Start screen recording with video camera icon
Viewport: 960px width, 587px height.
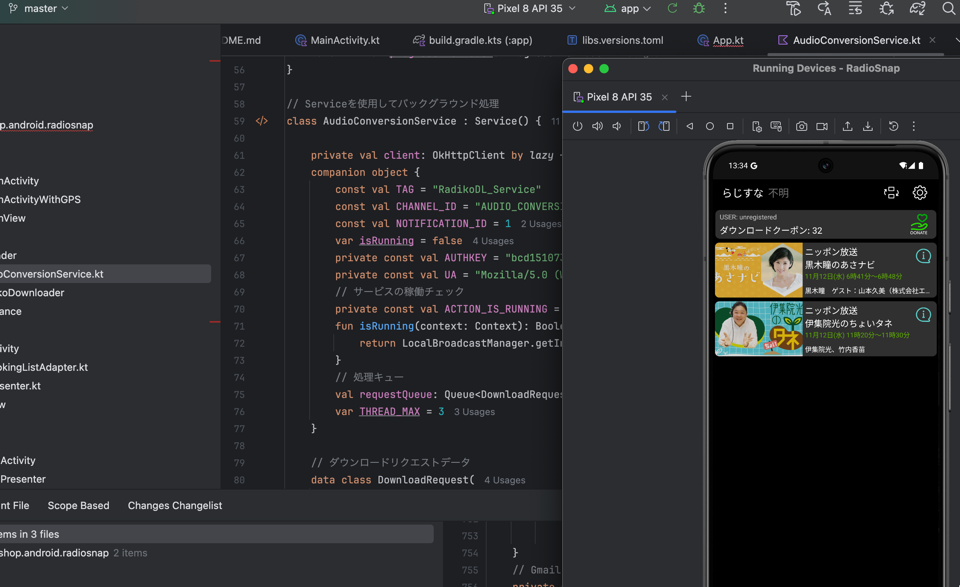point(822,127)
